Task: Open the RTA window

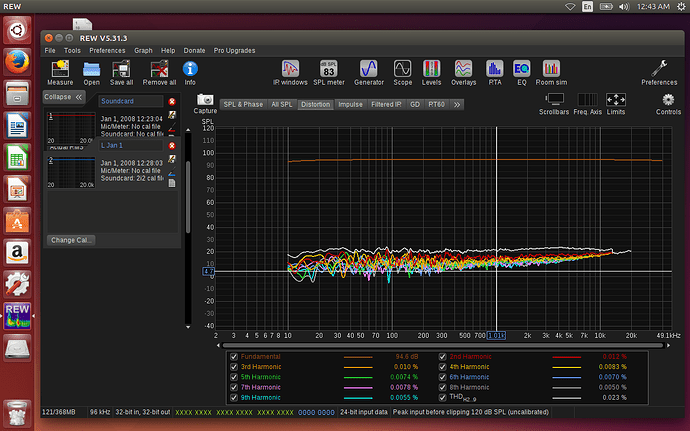Action: tap(495, 73)
